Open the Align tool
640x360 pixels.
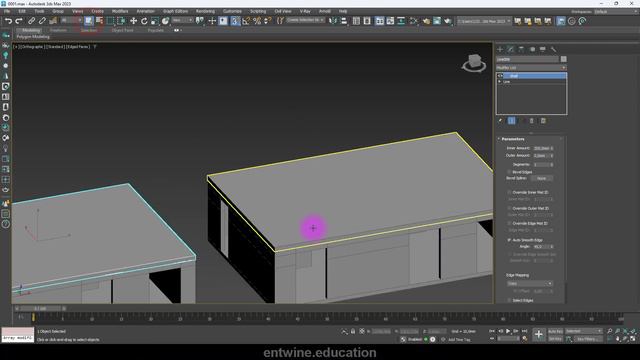[x=344, y=21]
